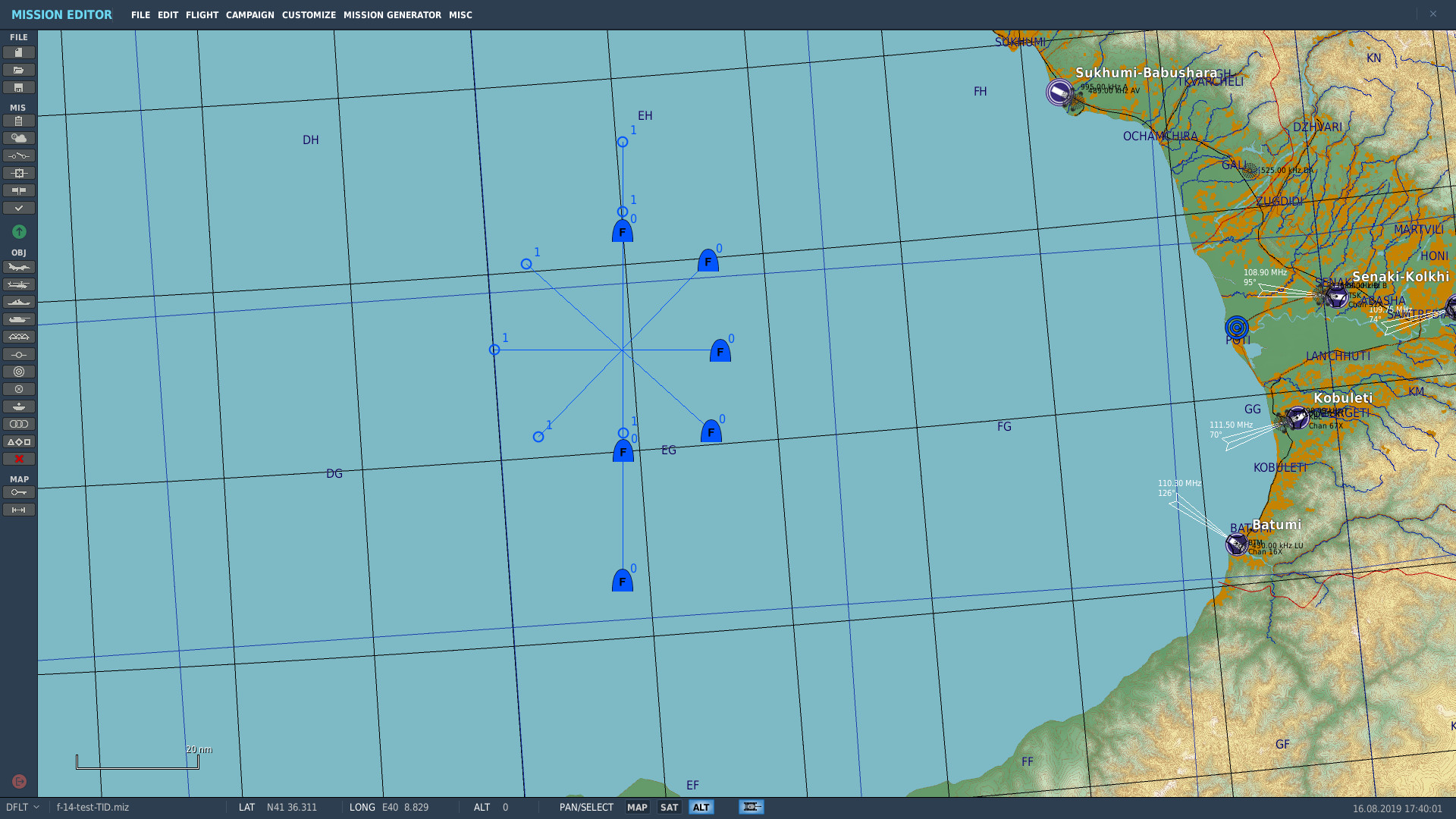The image size is (1456, 819).
Task: Select the add airplane group tool
Action: tap(19, 267)
